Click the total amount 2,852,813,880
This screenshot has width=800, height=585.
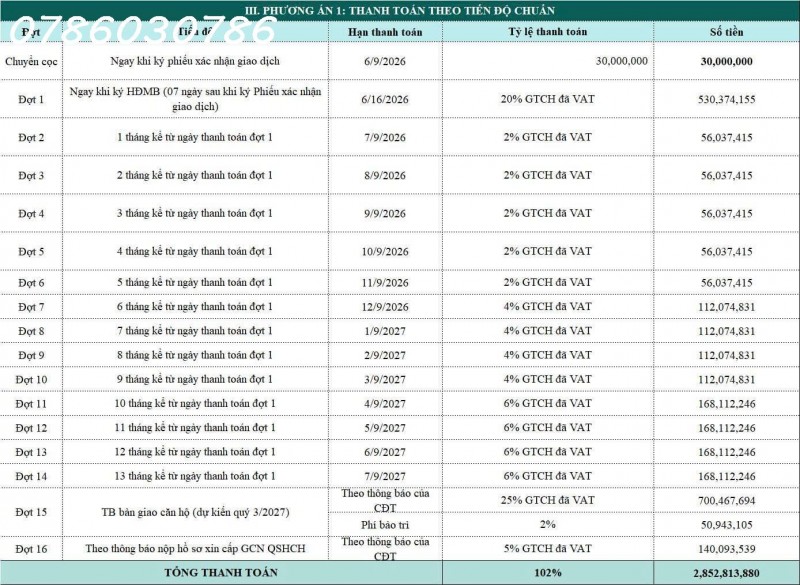pos(727,573)
